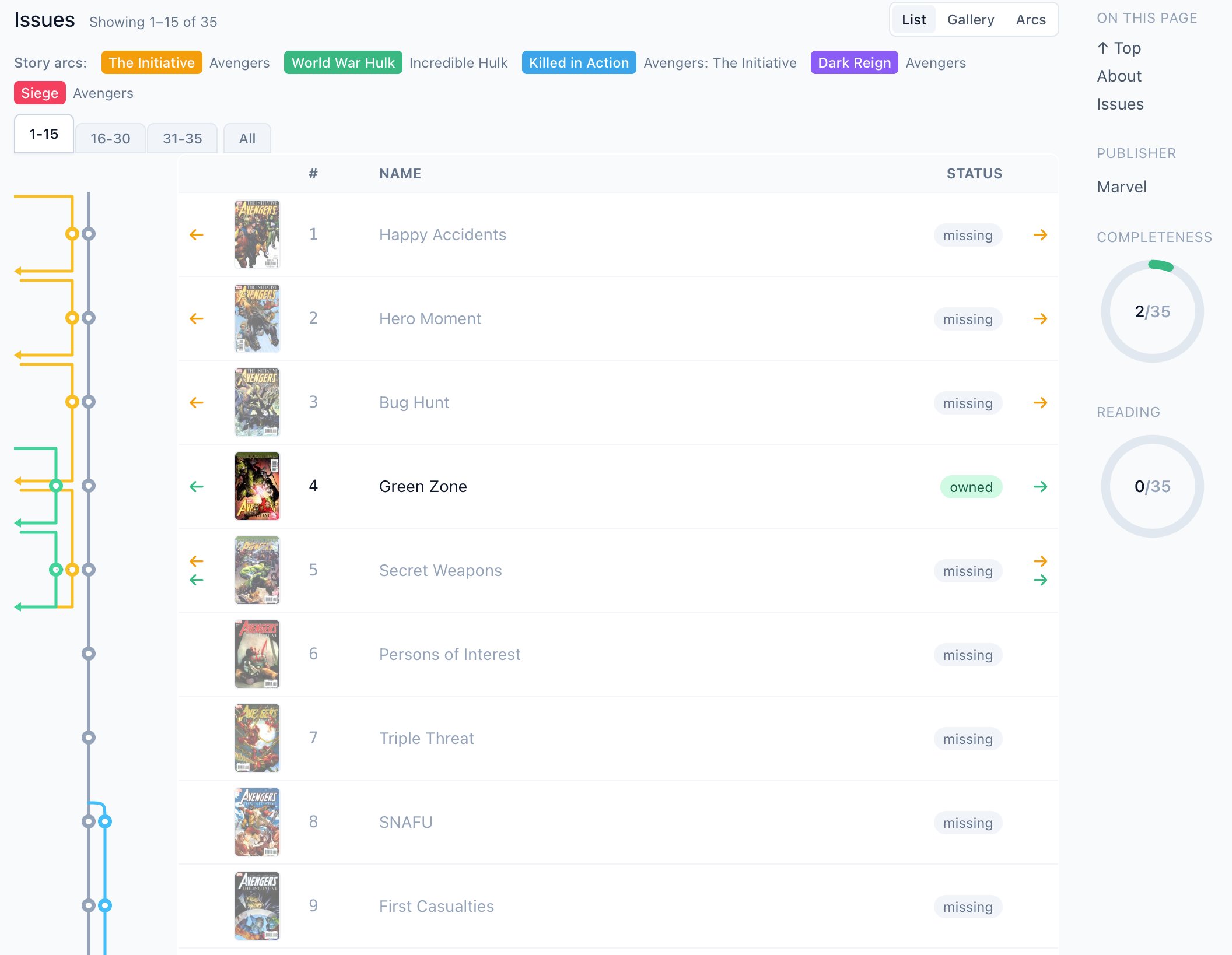Viewport: 1232px width, 955px height.
Task: Select World War Hulk story arc tag
Action: click(343, 63)
